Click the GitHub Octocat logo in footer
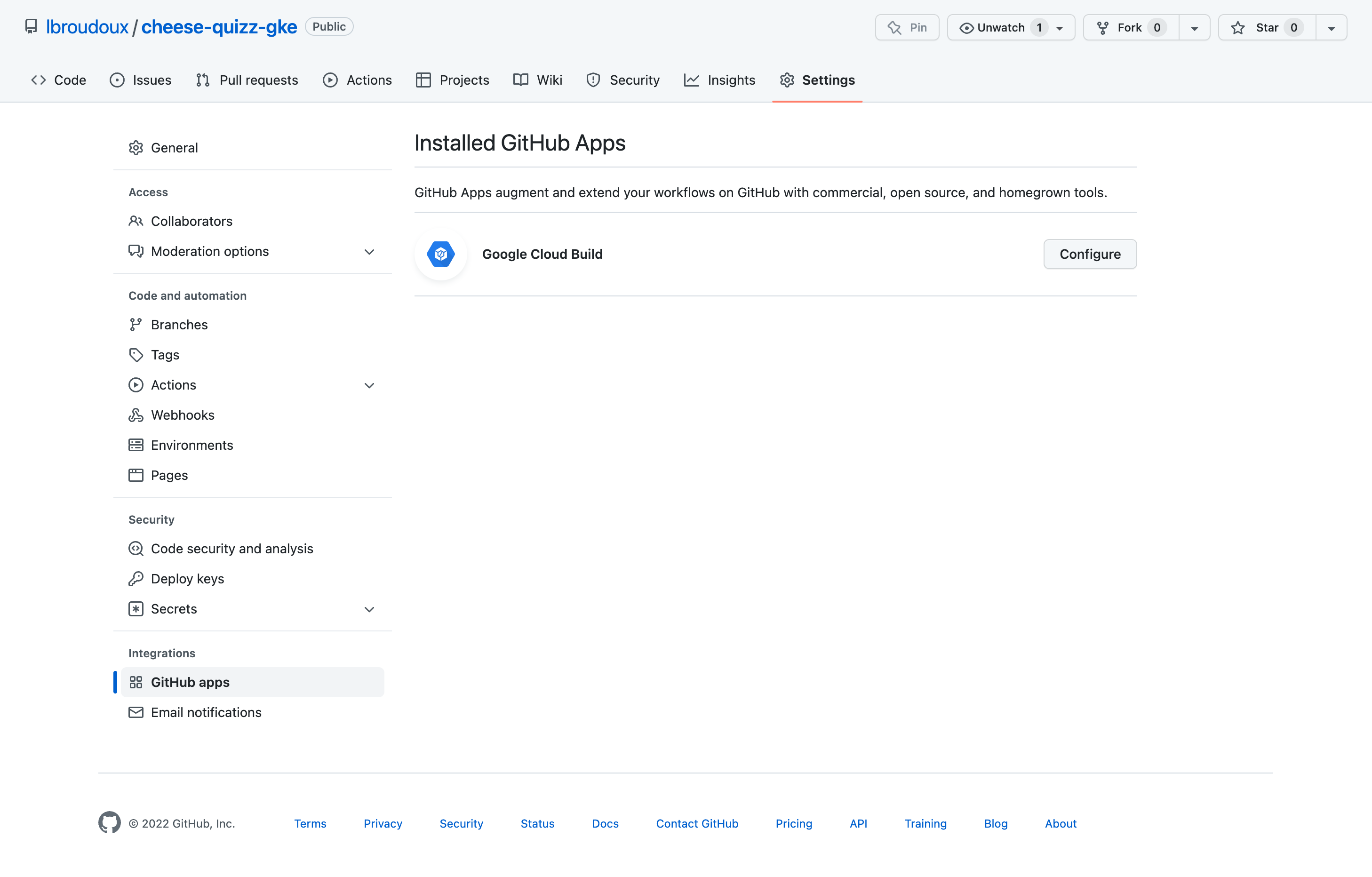Viewport: 1372px width, 877px height. (x=110, y=822)
